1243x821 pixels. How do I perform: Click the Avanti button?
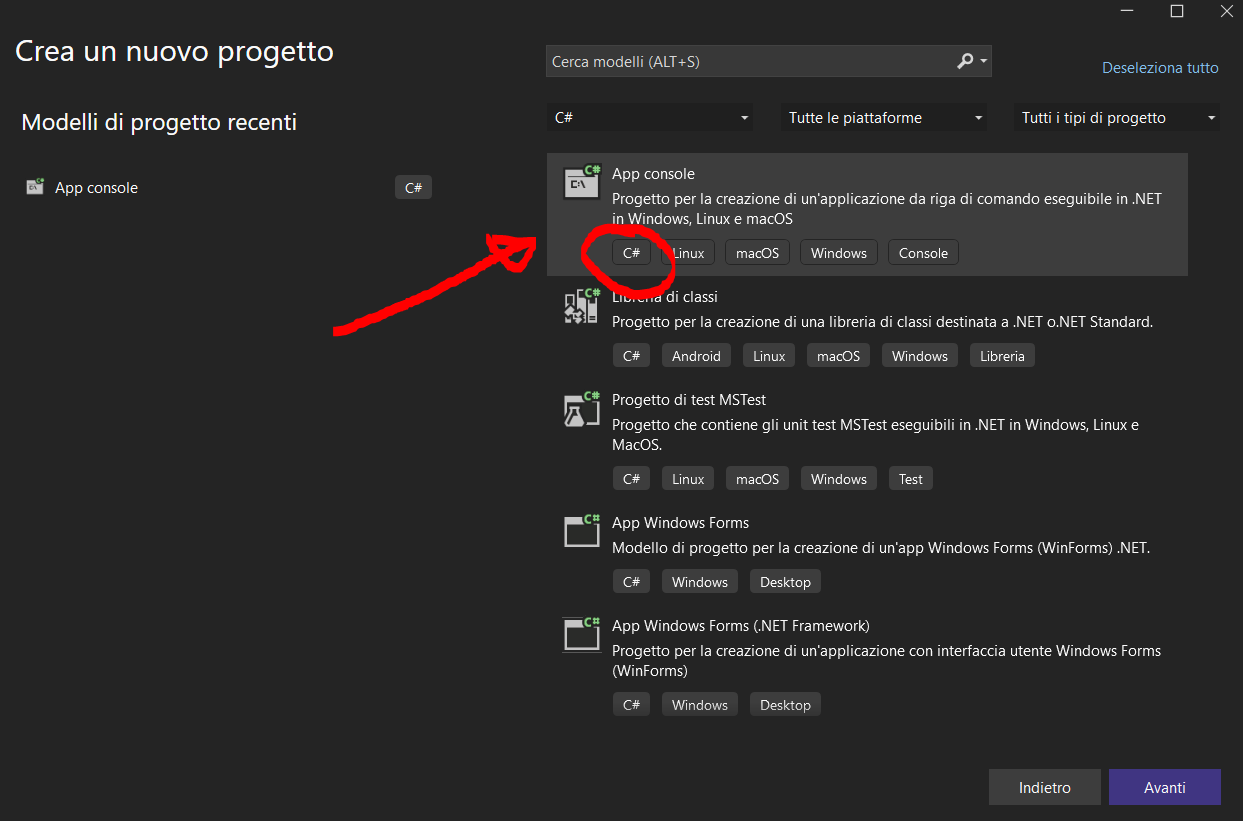(x=1165, y=787)
